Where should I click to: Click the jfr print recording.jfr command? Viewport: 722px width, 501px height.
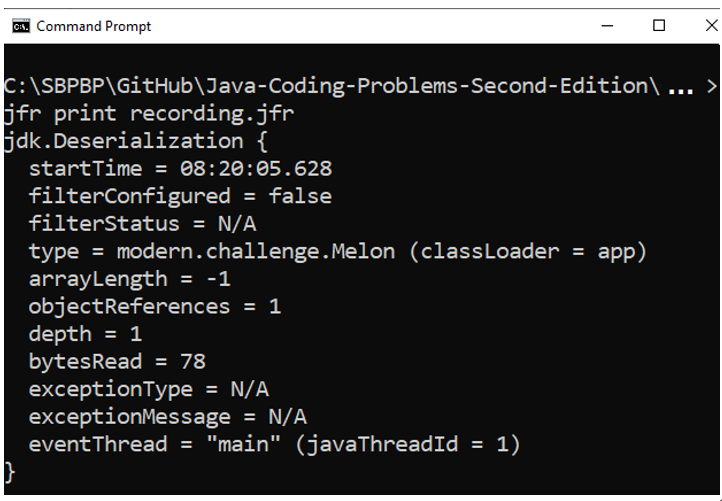click(x=149, y=114)
